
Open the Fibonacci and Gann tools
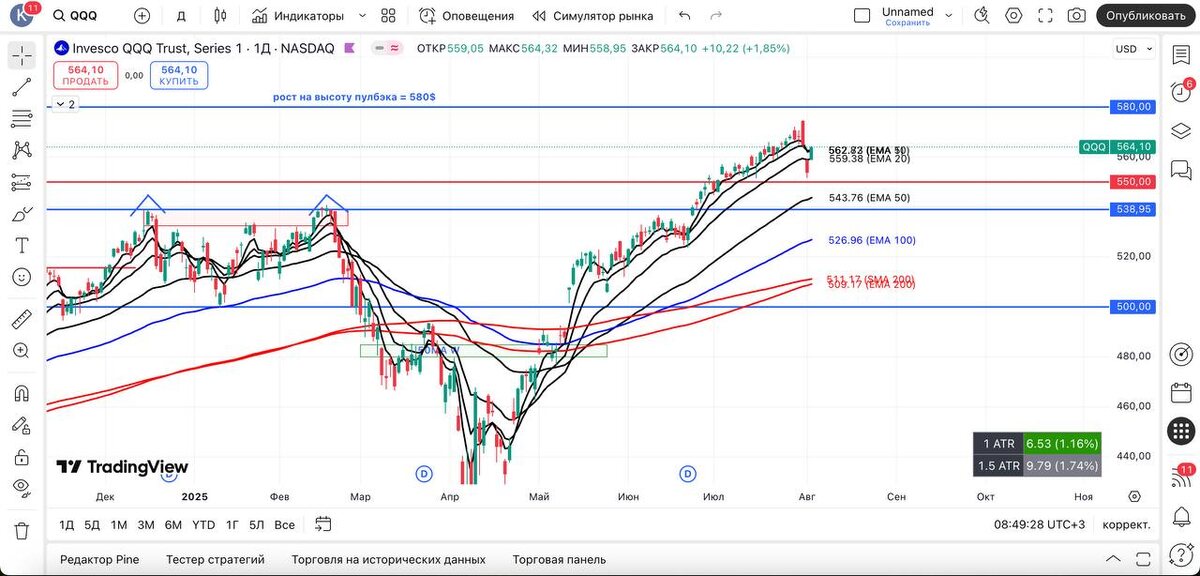click(x=22, y=118)
